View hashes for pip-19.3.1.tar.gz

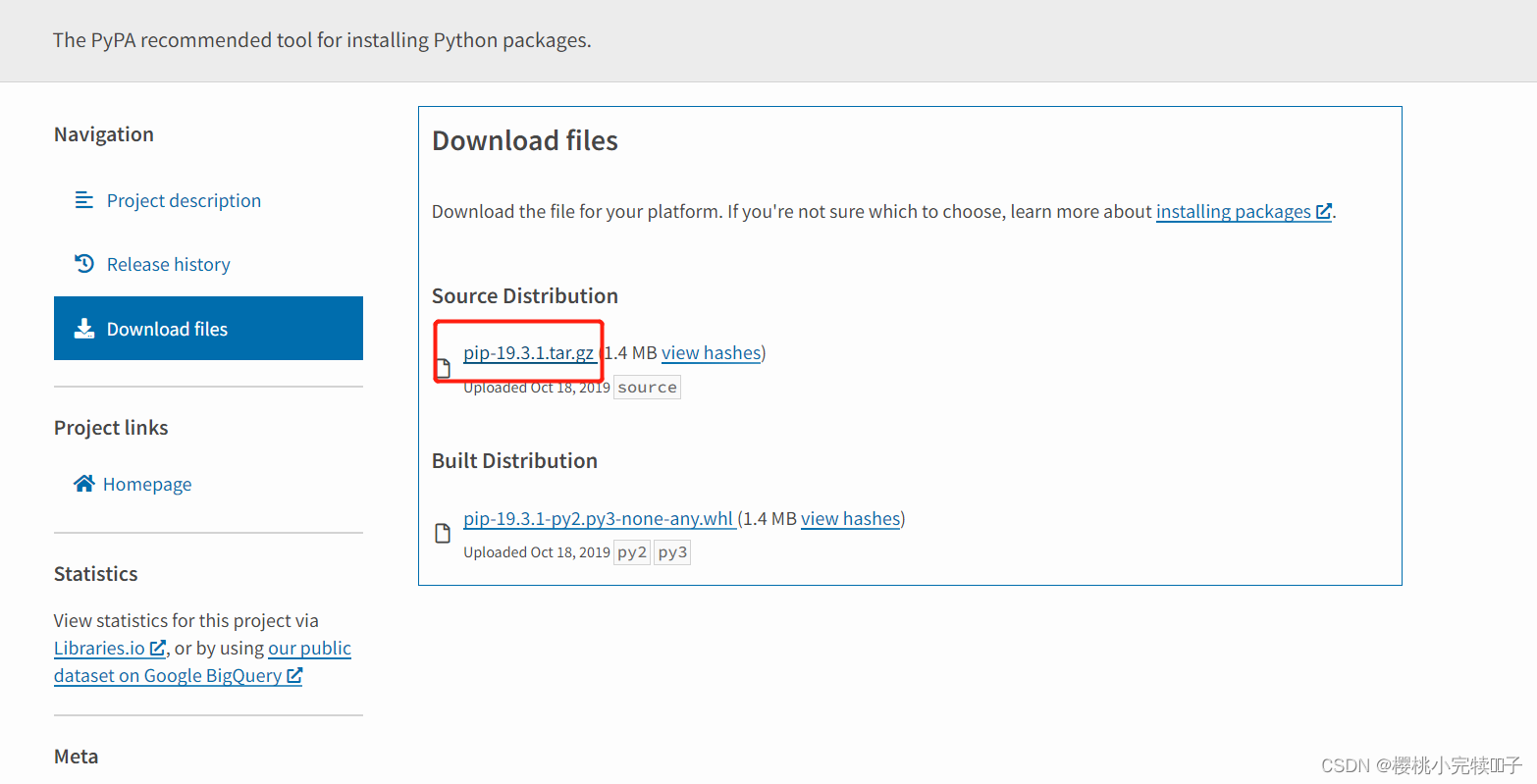[712, 352]
